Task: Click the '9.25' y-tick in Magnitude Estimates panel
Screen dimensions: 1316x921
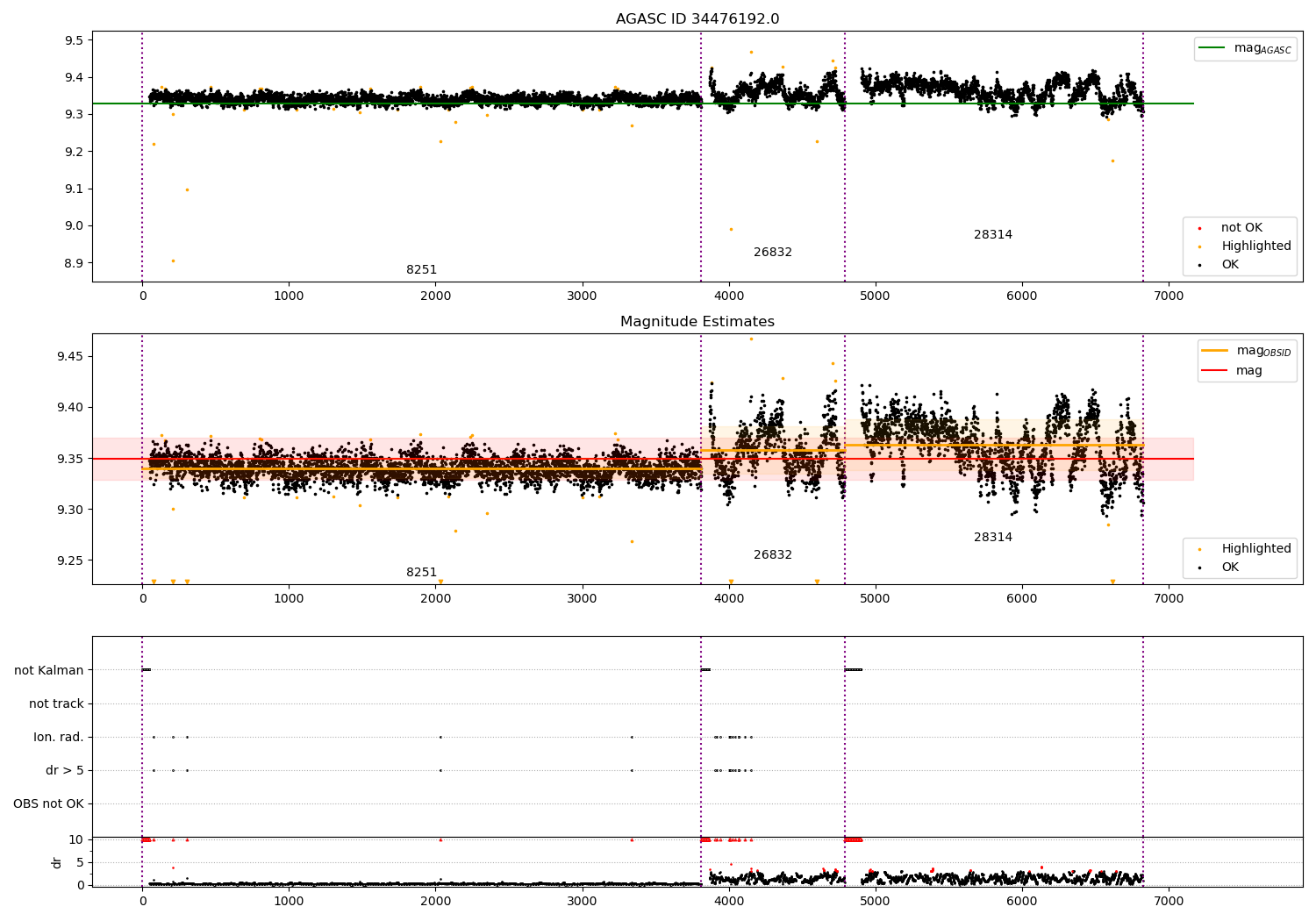Action: (x=70, y=560)
